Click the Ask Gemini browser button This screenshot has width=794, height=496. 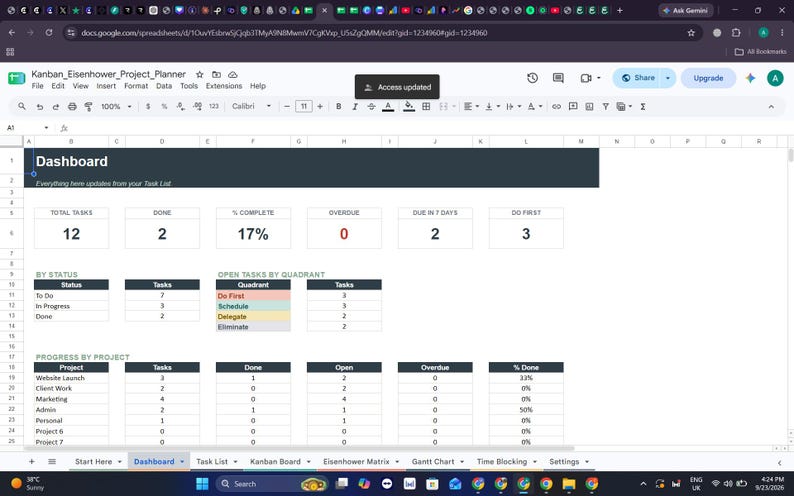(x=686, y=10)
